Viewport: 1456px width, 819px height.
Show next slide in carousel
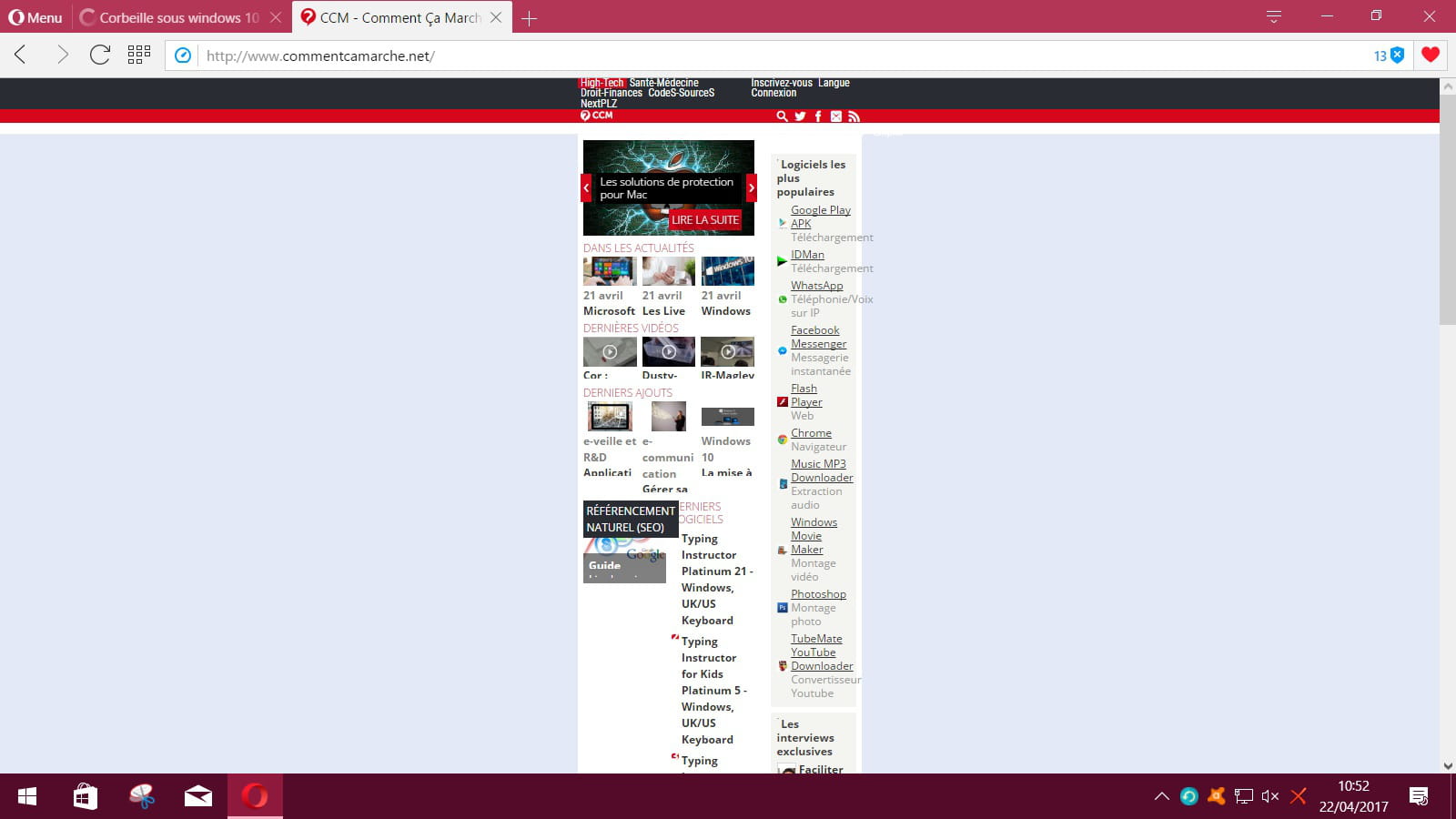coord(751,187)
